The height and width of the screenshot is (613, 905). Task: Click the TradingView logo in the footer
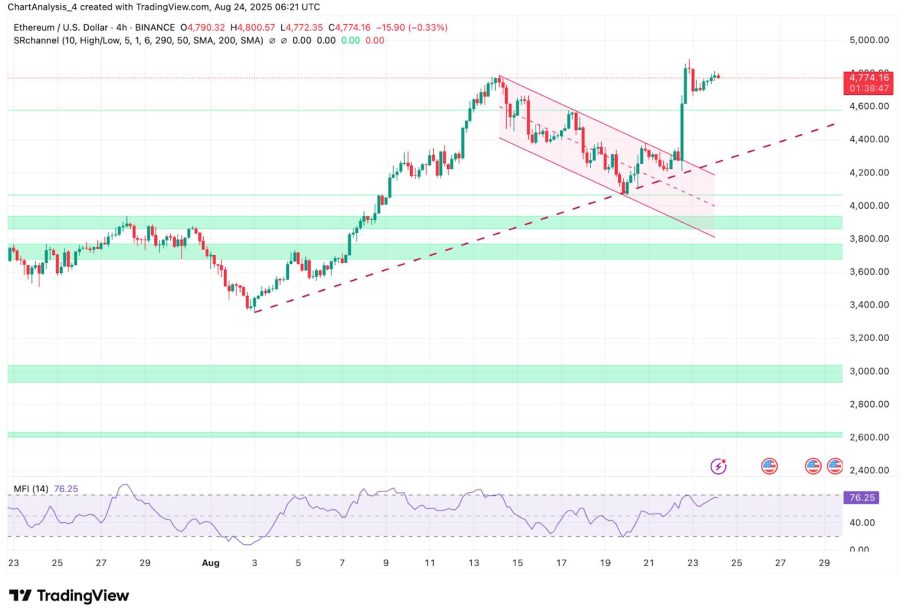[x=69, y=595]
